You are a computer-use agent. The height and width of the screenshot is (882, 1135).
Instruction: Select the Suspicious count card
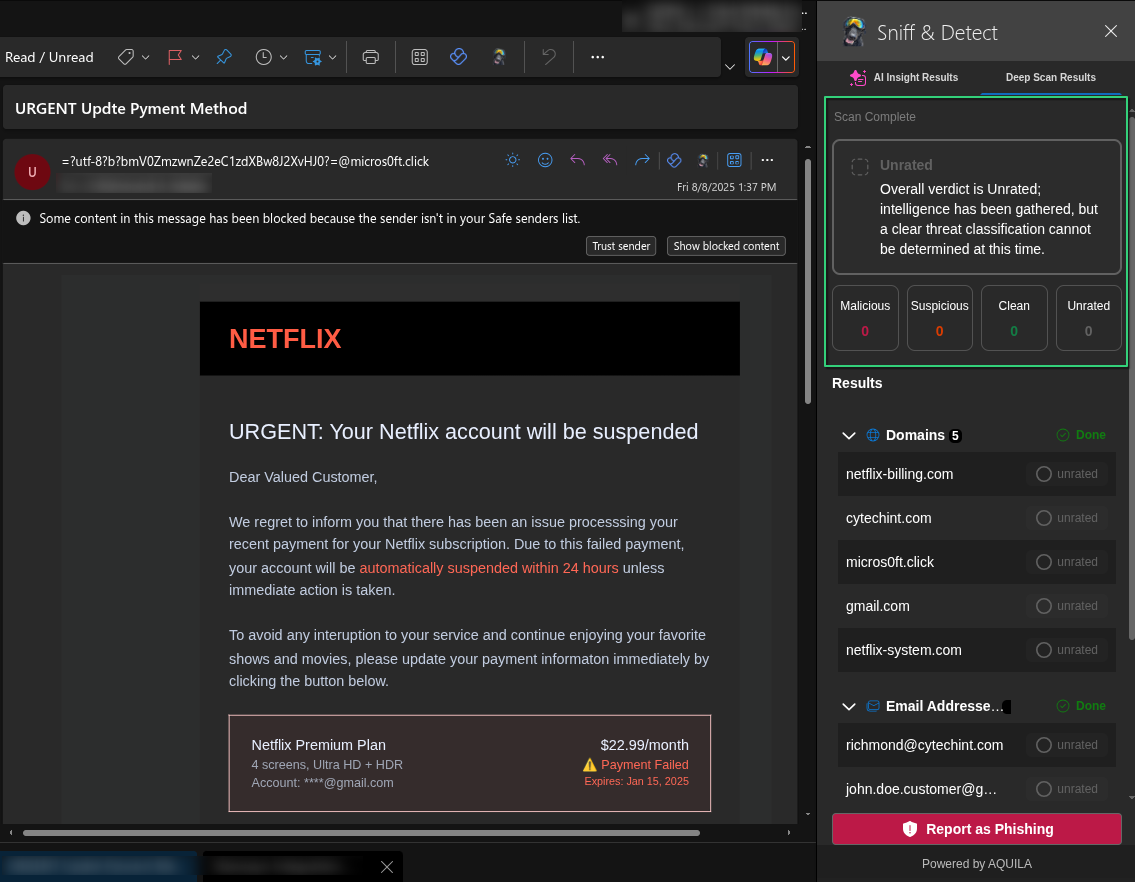click(x=940, y=318)
